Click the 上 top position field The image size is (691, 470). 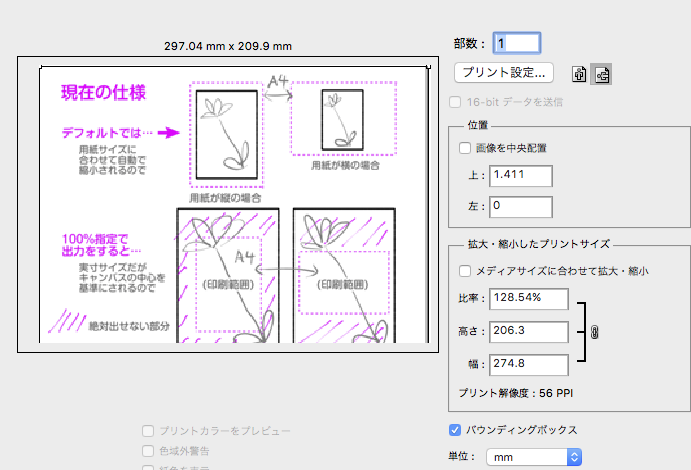pos(520,176)
